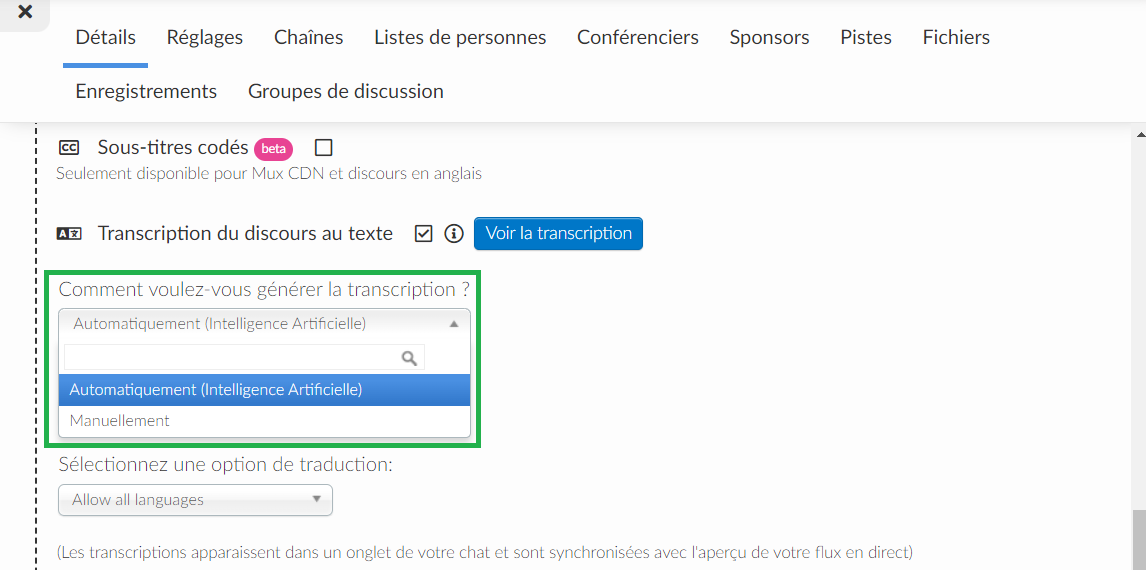This screenshot has height=570, width=1146.
Task: Close the panel with the X icon
Action: [x=25, y=12]
